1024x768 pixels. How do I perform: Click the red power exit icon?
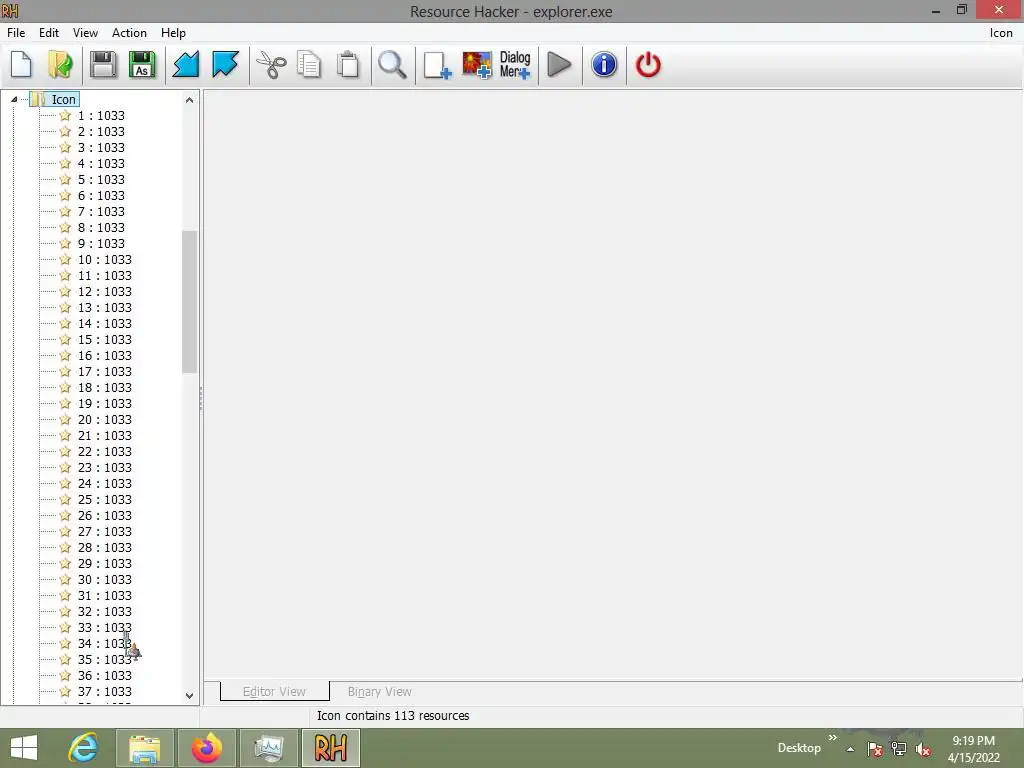pyautogui.click(x=648, y=65)
